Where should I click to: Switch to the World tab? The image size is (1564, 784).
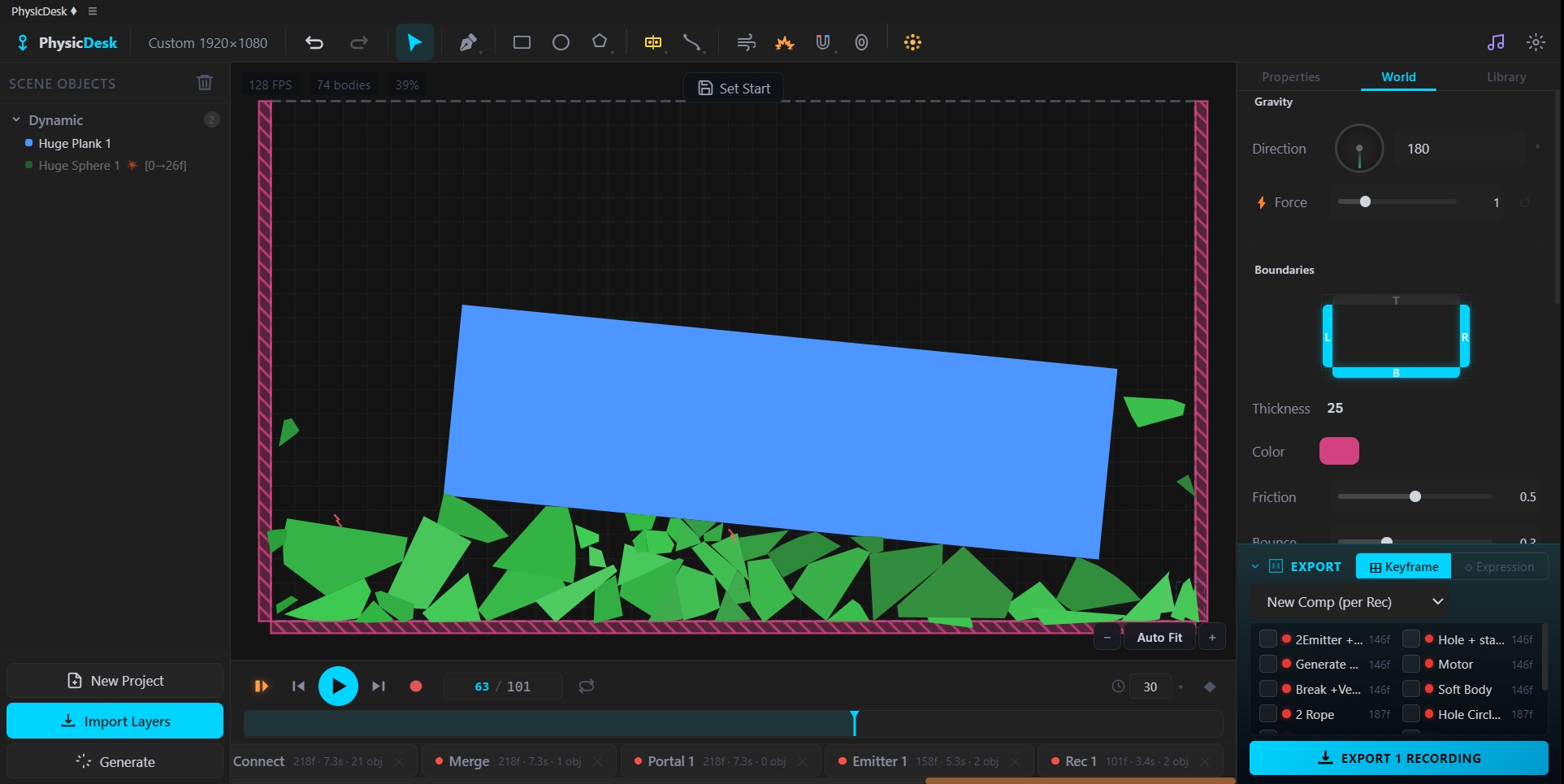[1398, 77]
